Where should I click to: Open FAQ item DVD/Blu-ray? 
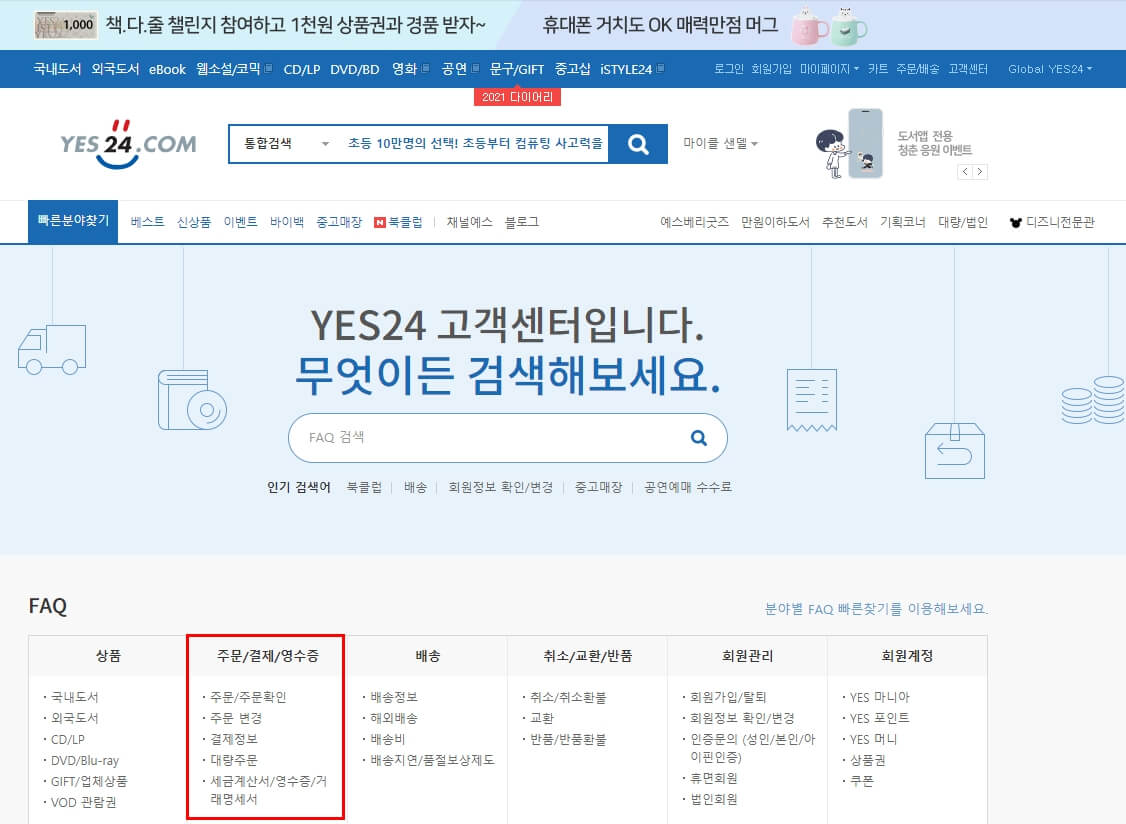[x=85, y=760]
